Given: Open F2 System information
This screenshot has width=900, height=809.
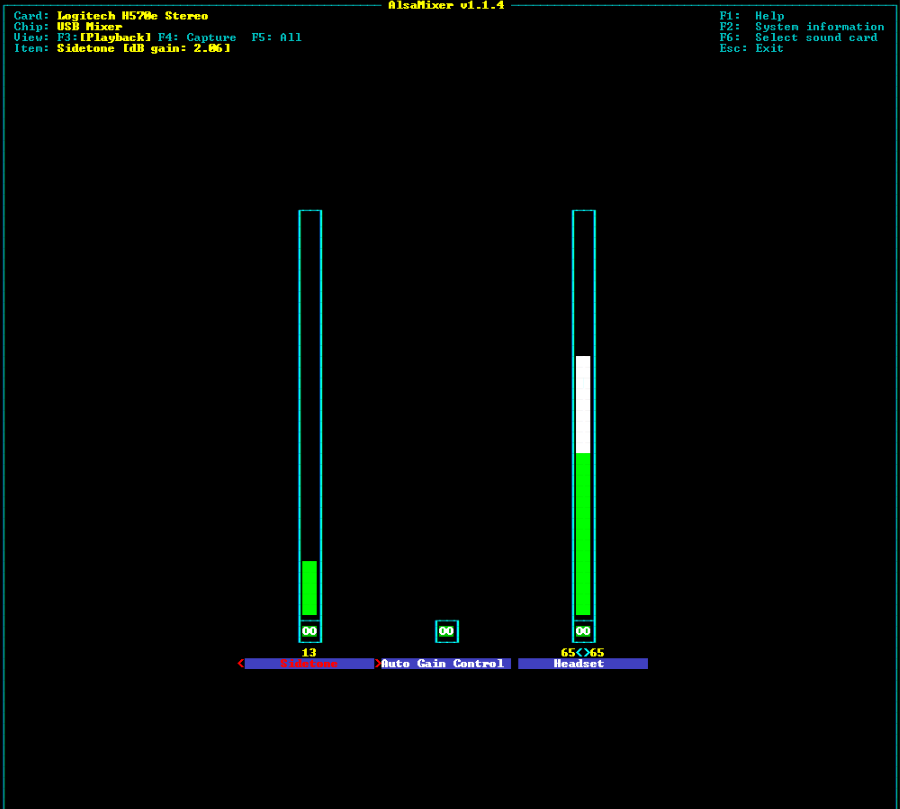Looking at the screenshot, I should [802, 27].
